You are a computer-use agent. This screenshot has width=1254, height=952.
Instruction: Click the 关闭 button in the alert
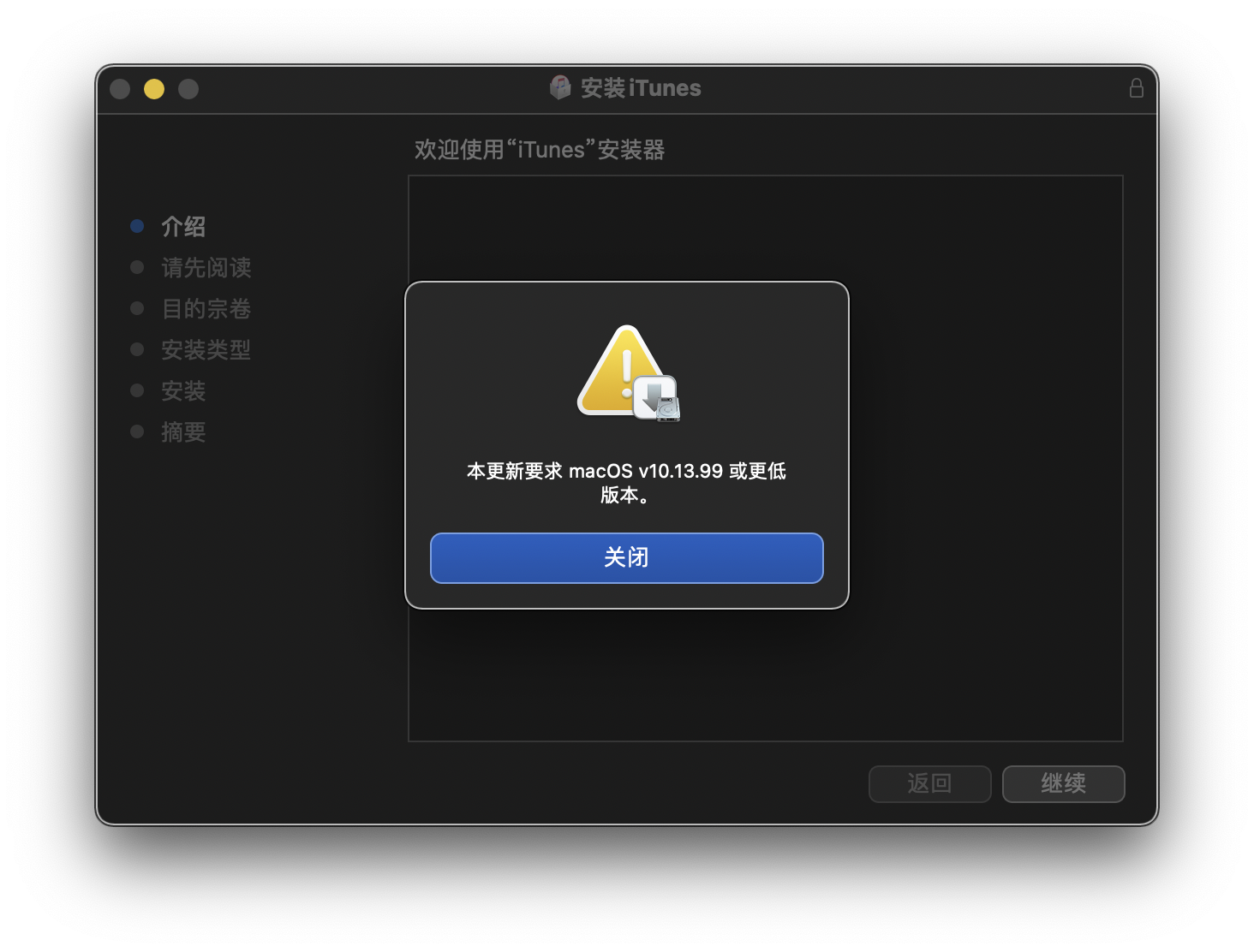click(626, 557)
